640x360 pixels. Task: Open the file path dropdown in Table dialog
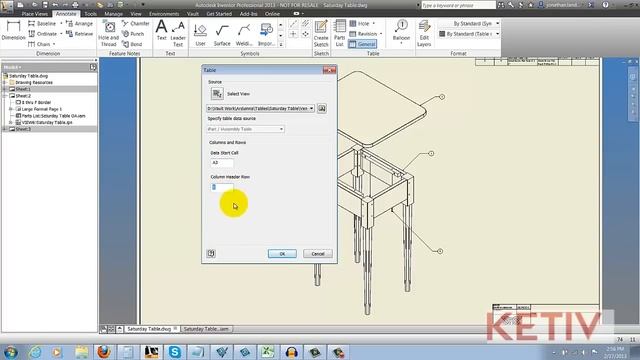(x=311, y=109)
